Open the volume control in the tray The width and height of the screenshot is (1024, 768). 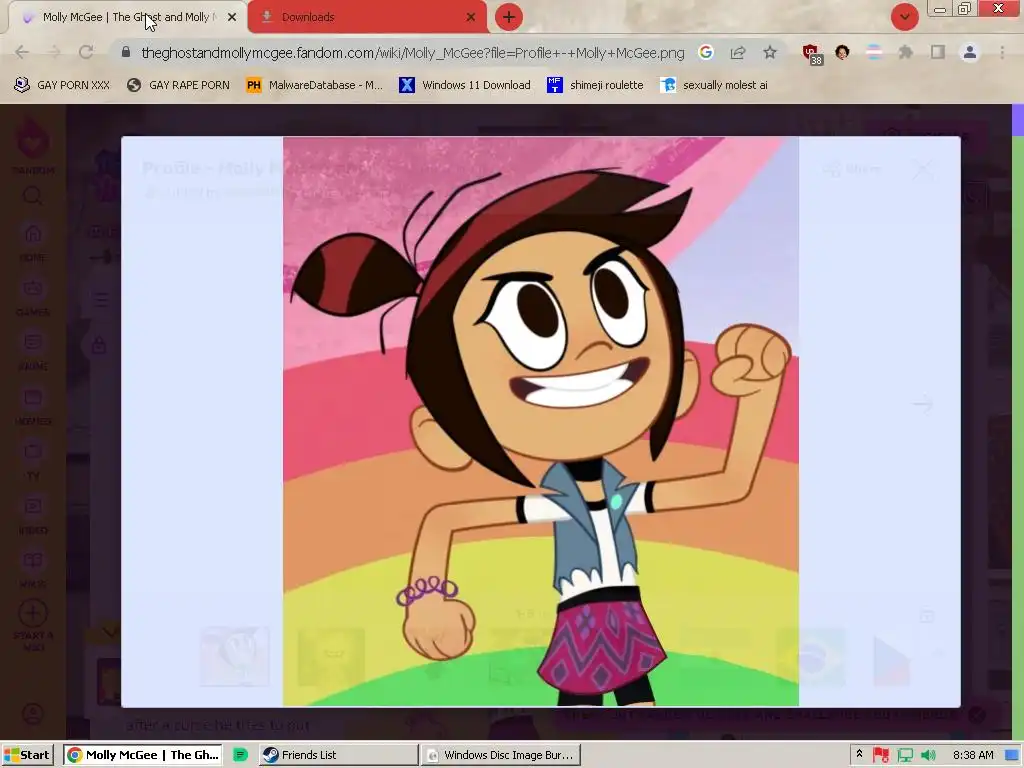click(x=928, y=755)
